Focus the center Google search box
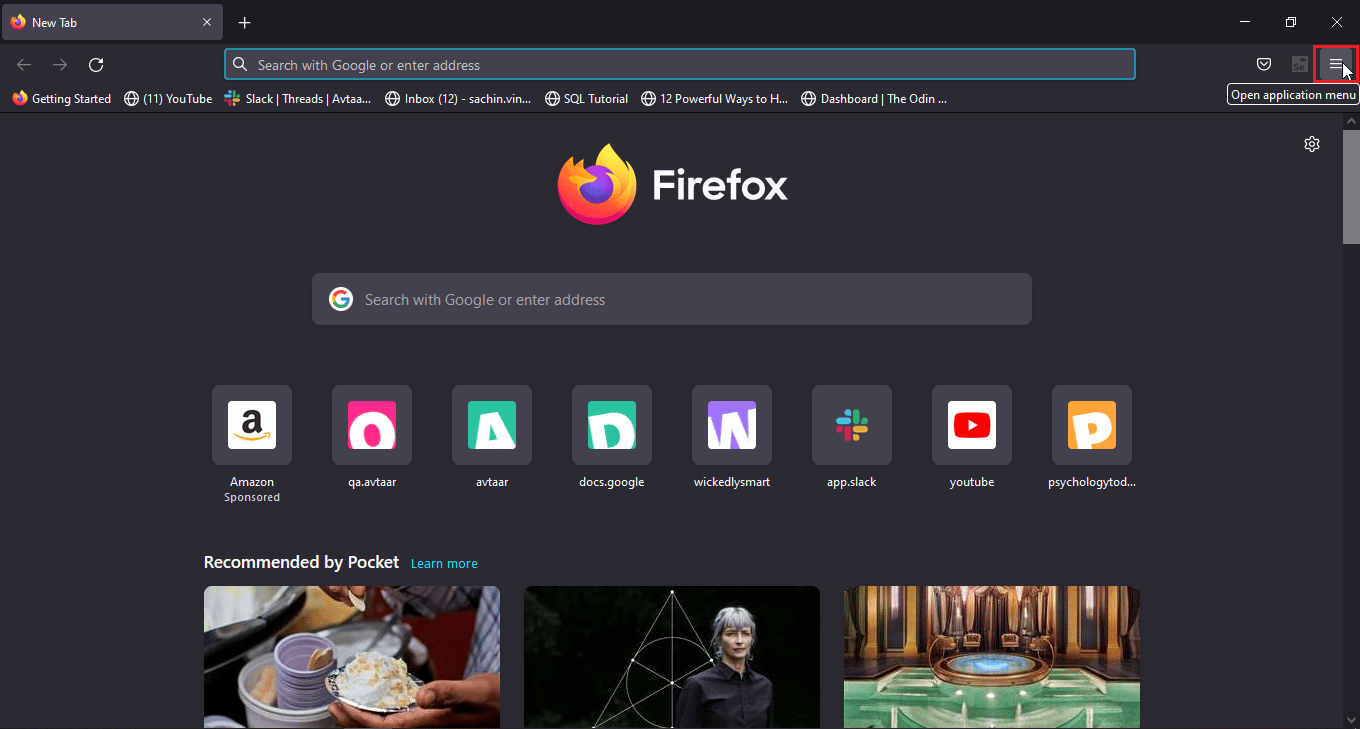Screen dimensions: 1360x729 click(x=672, y=299)
